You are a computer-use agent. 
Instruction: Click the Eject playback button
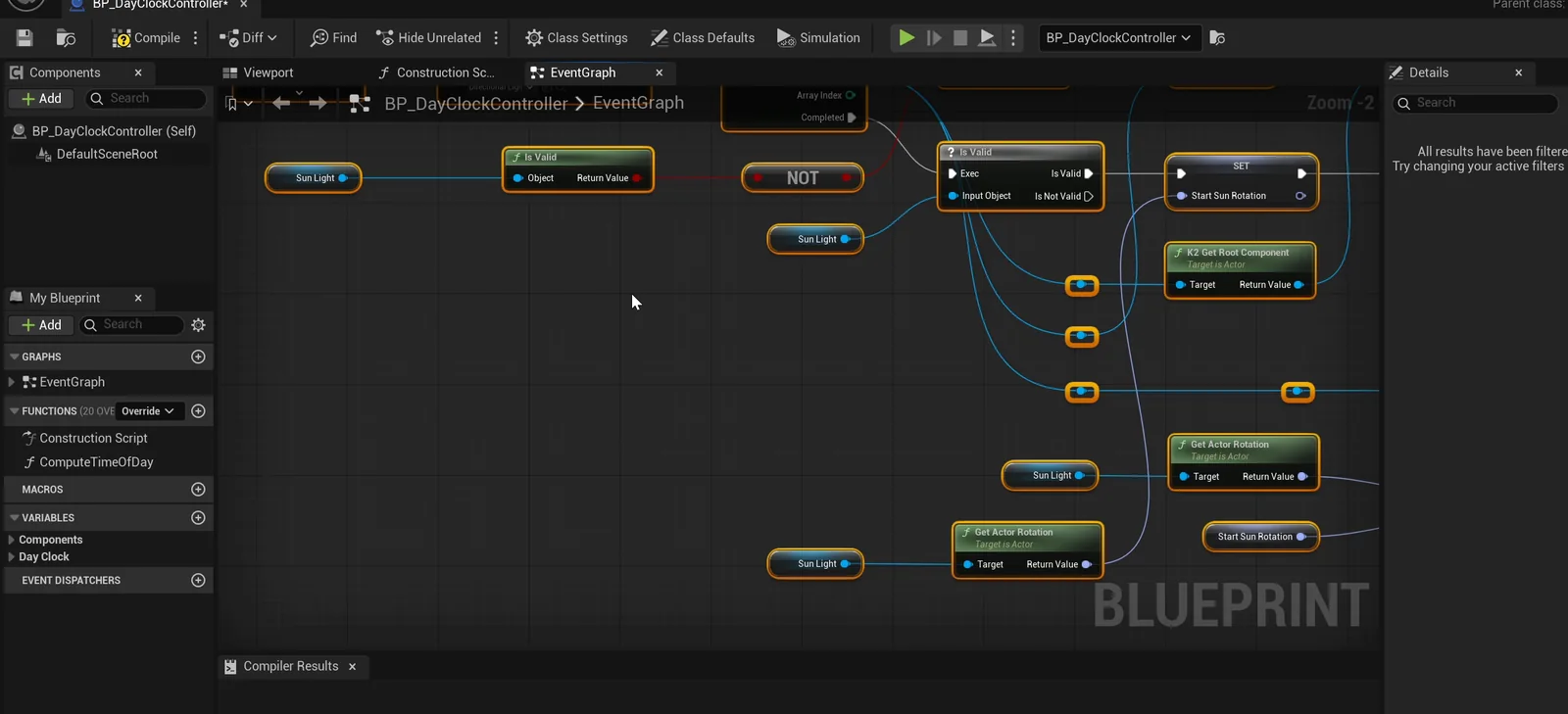click(987, 38)
